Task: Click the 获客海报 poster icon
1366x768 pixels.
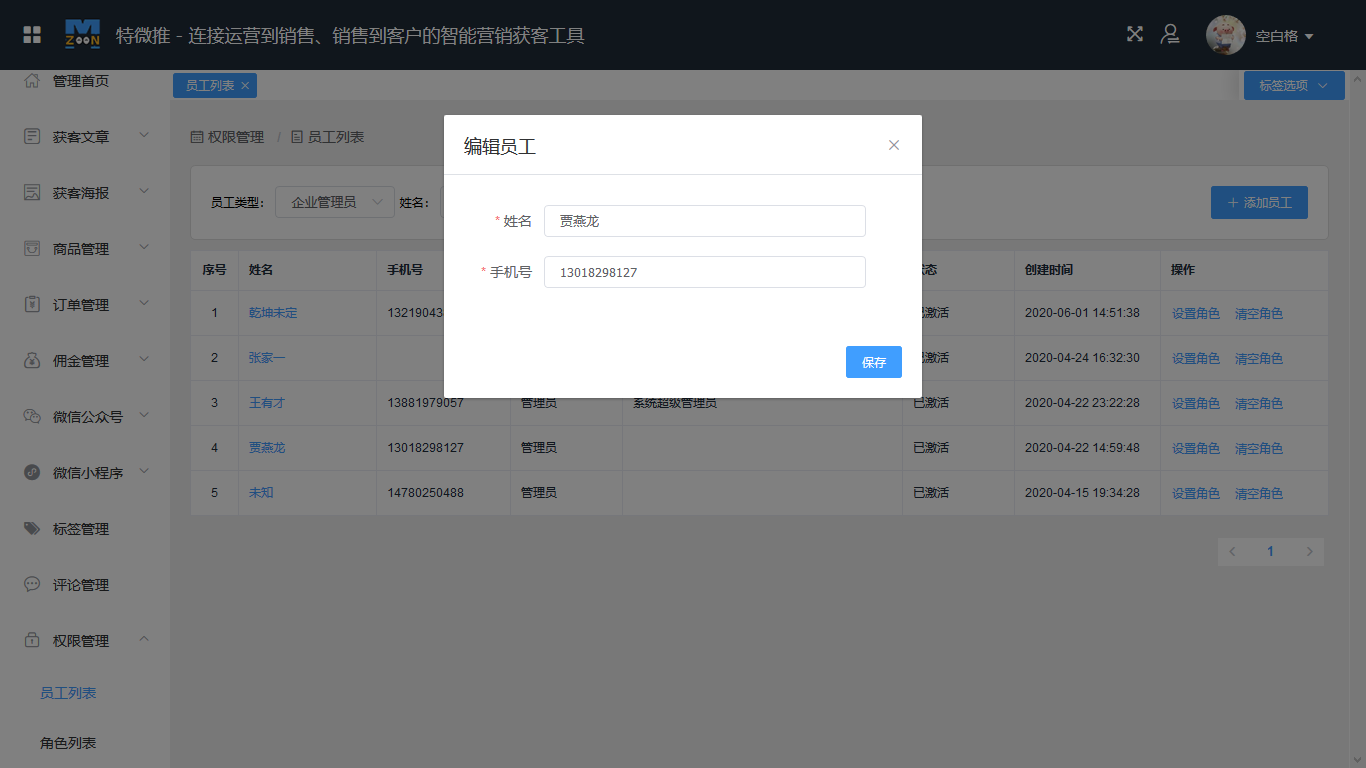Action: (32, 192)
